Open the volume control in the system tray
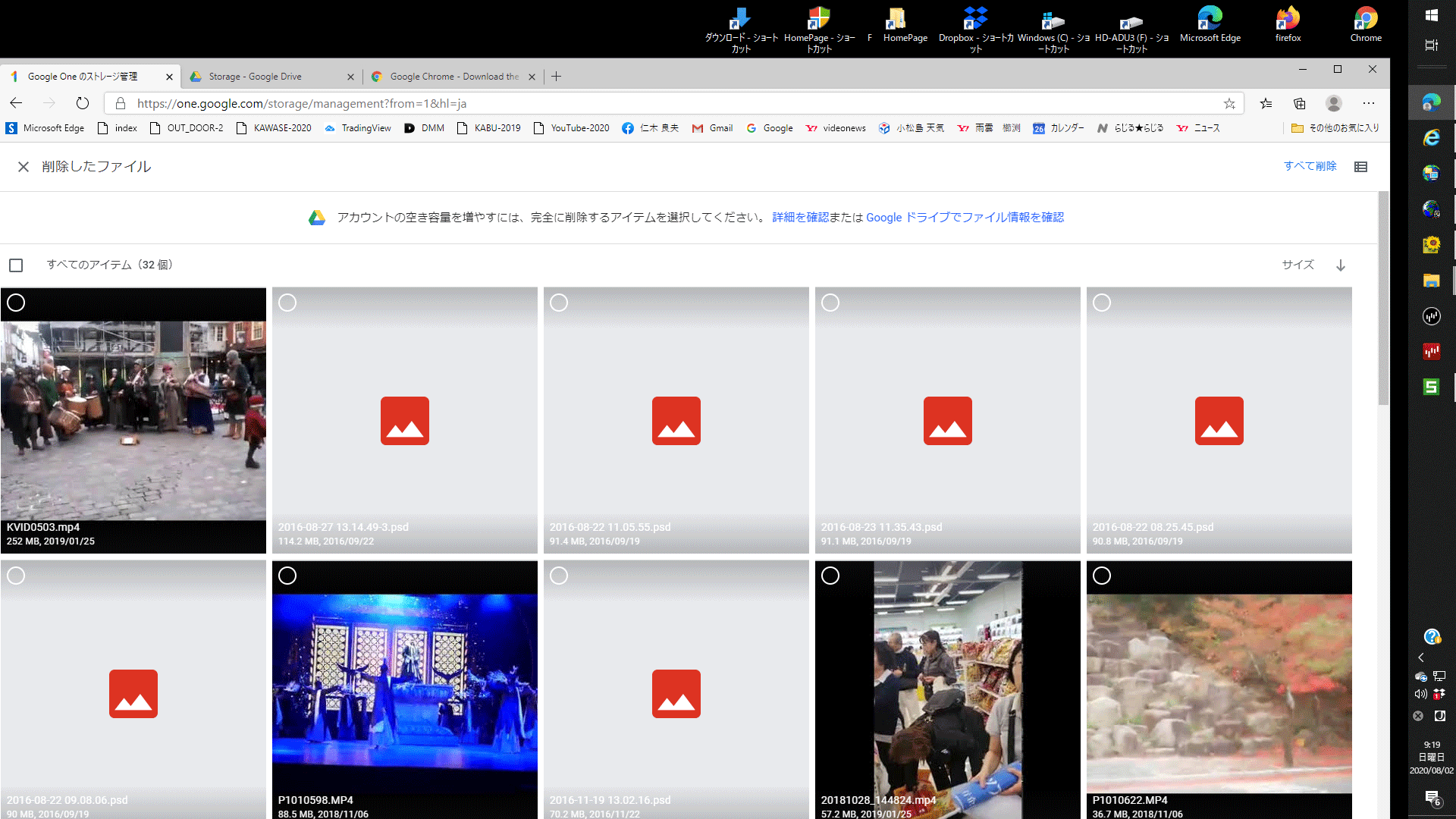Screen dimensions: 1456x819 (x=1420, y=694)
